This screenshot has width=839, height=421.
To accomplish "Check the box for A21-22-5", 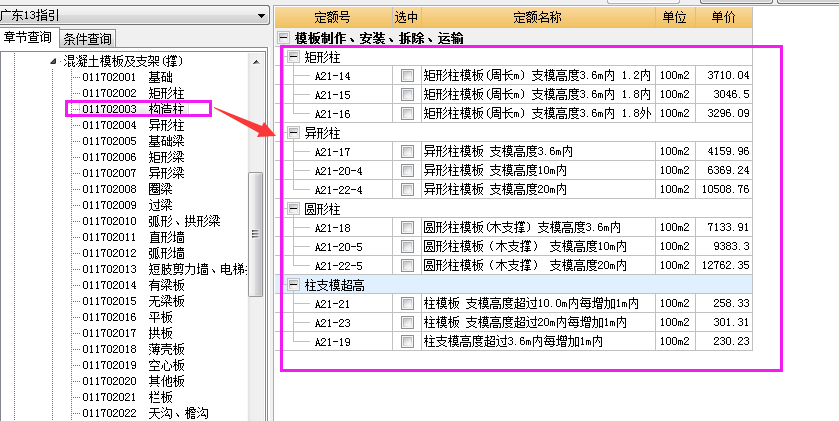I will pyautogui.click(x=407, y=265).
